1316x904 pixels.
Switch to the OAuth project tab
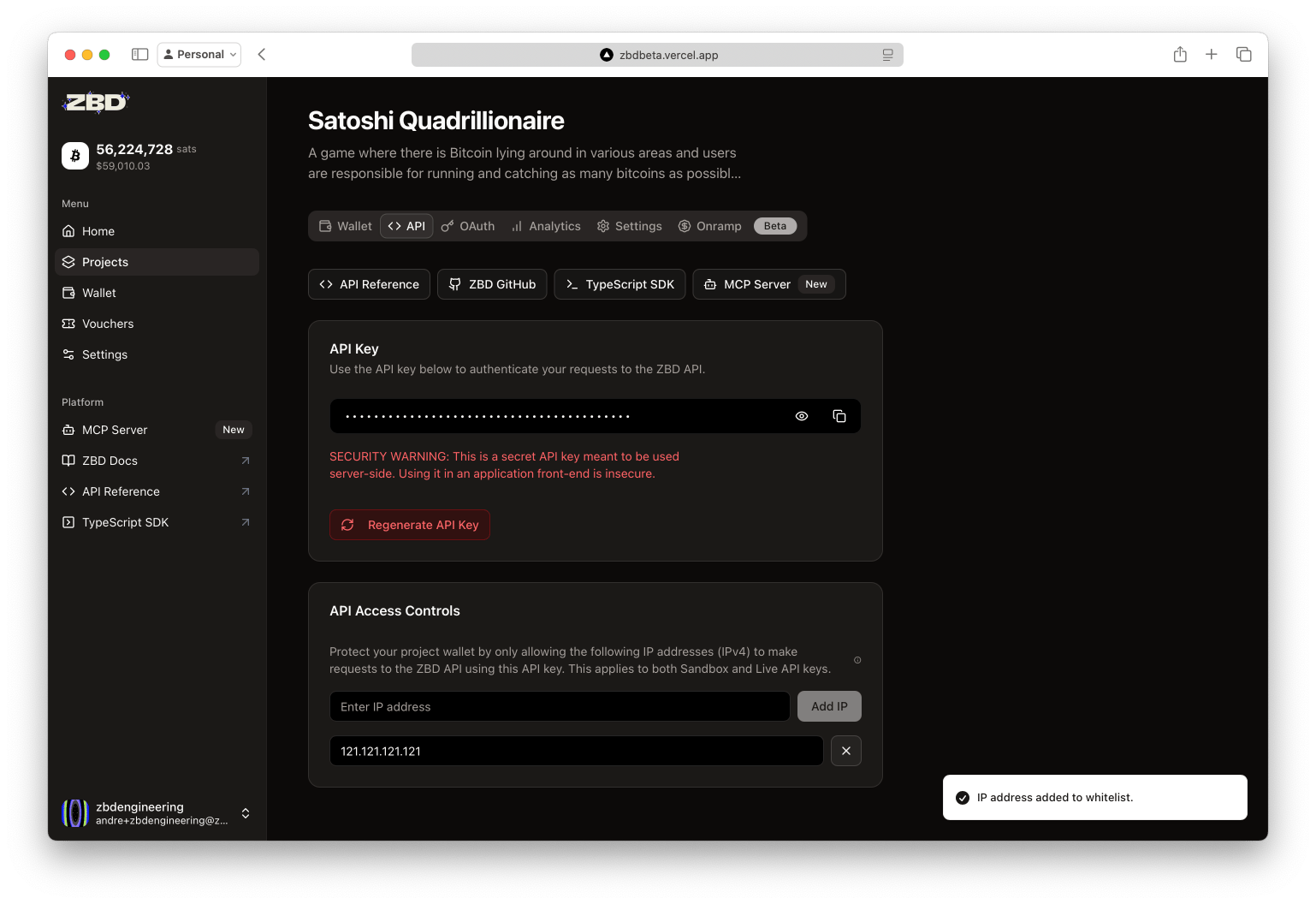(468, 226)
